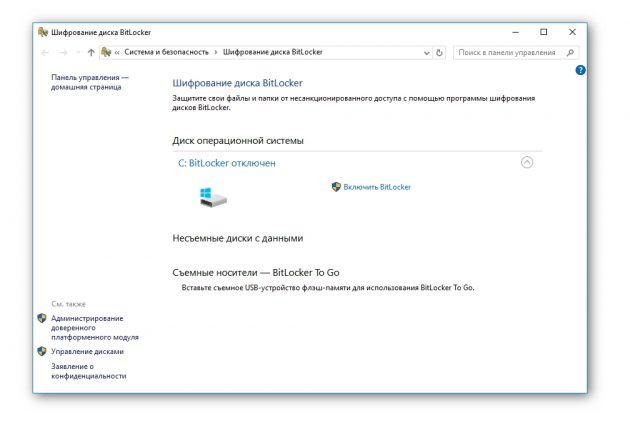Click the 'См. также' label

68,304
